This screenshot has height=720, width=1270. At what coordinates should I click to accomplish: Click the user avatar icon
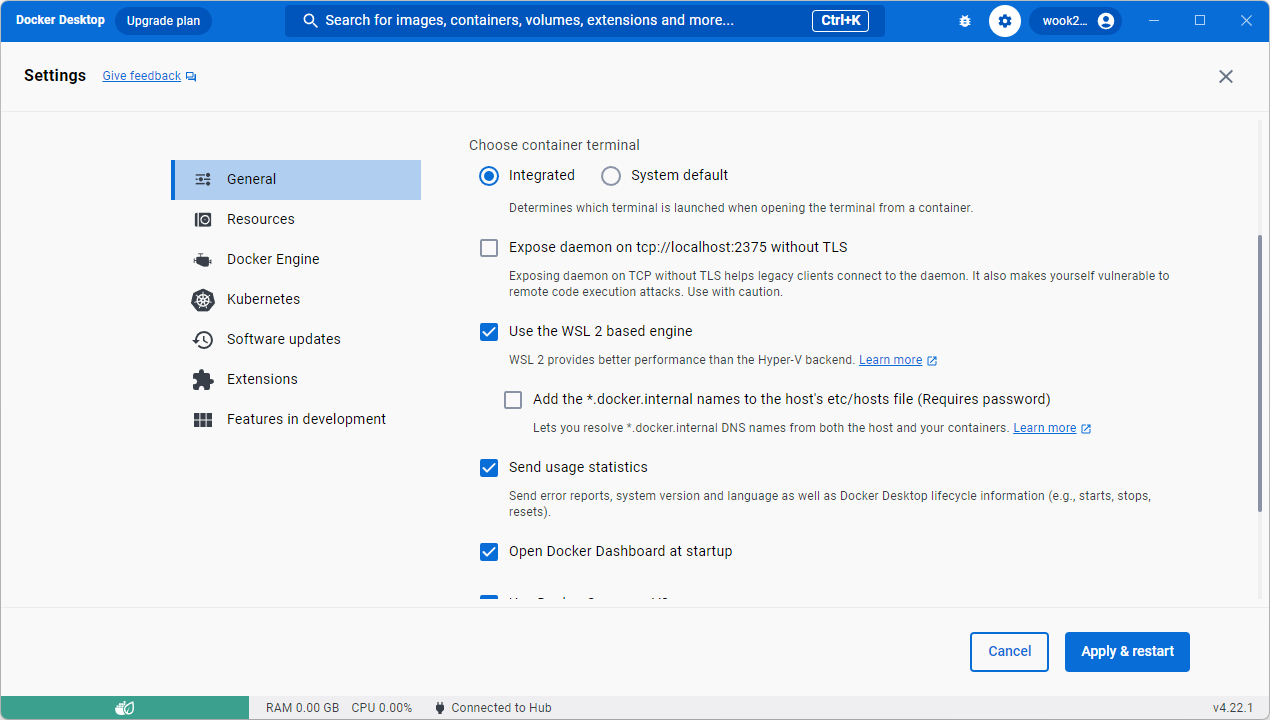pyautogui.click(x=1106, y=21)
